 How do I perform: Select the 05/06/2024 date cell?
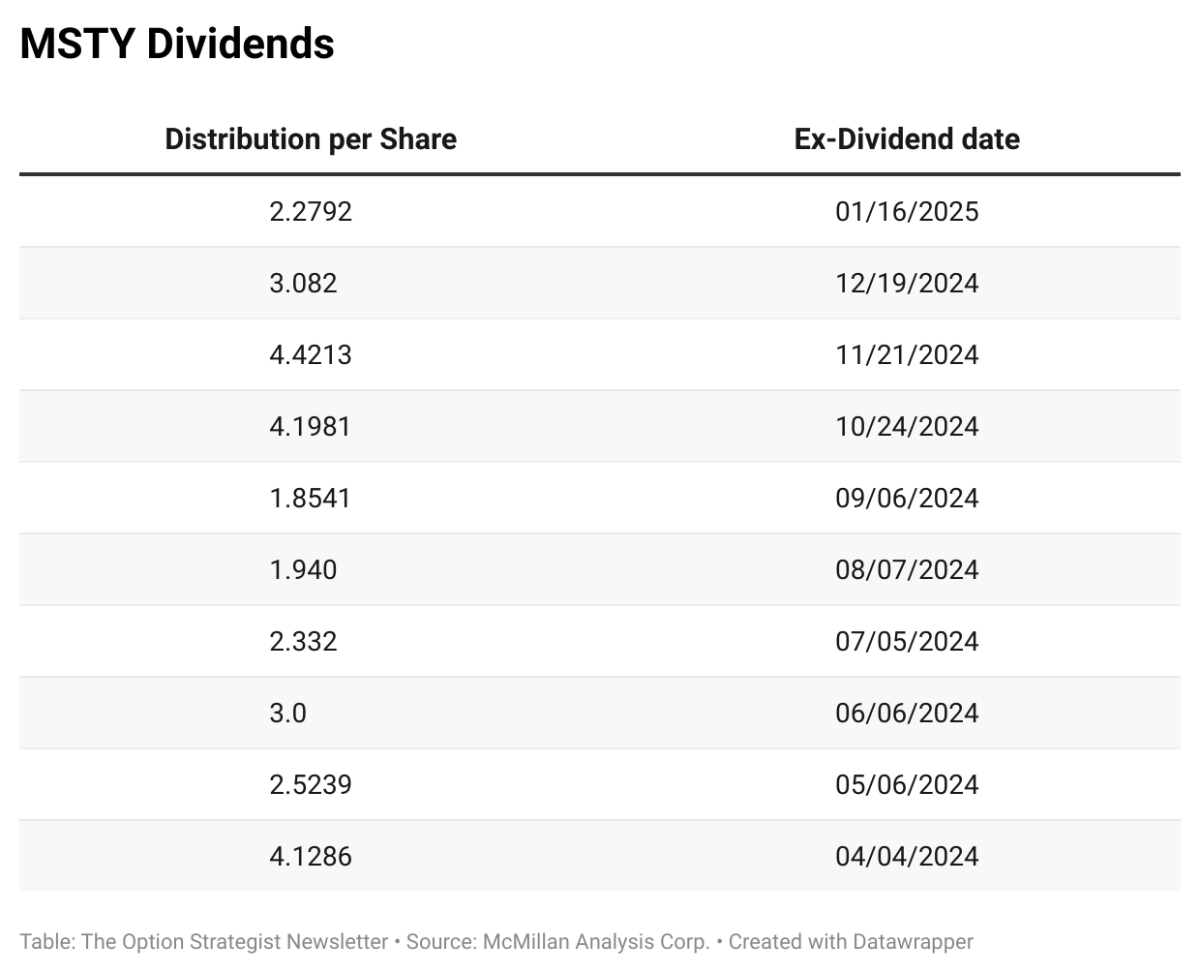click(x=907, y=785)
